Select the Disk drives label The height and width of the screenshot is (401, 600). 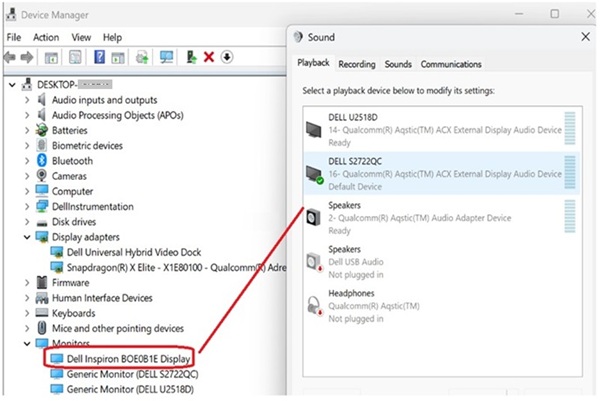coord(74,222)
